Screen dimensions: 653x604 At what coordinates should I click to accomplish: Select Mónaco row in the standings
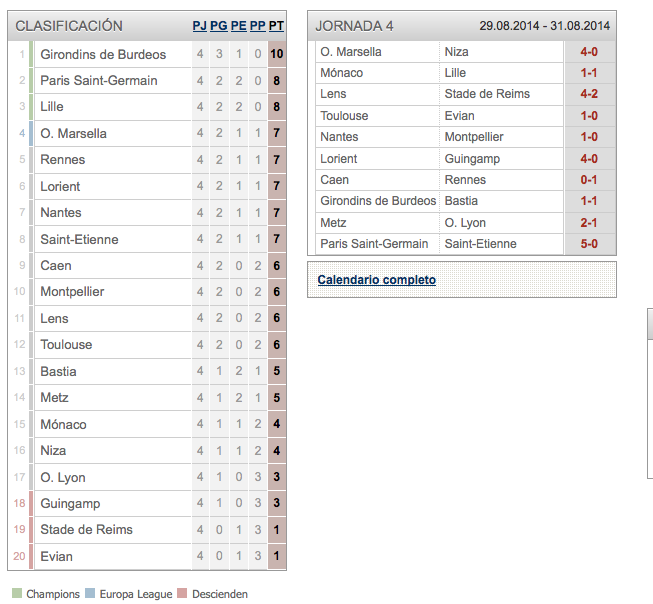[147, 424]
